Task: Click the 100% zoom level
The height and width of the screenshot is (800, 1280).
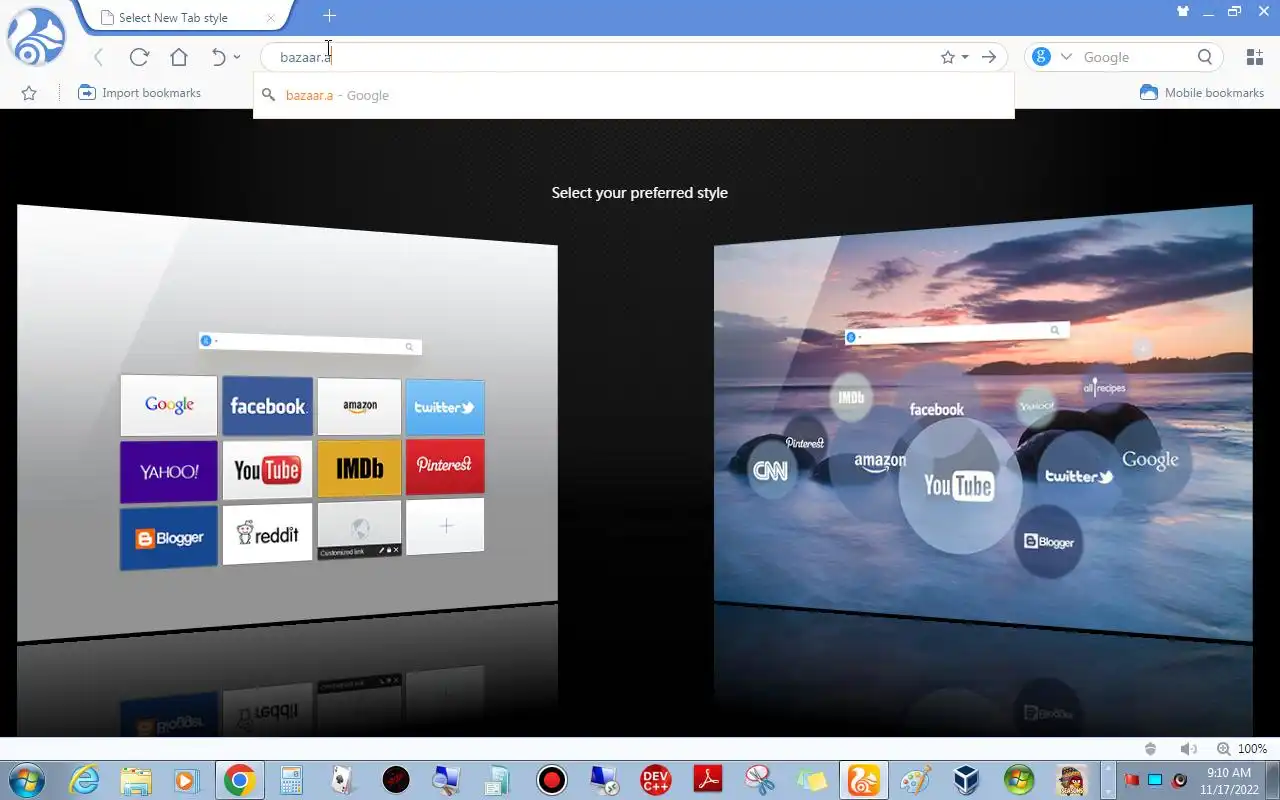Action: 1252,749
